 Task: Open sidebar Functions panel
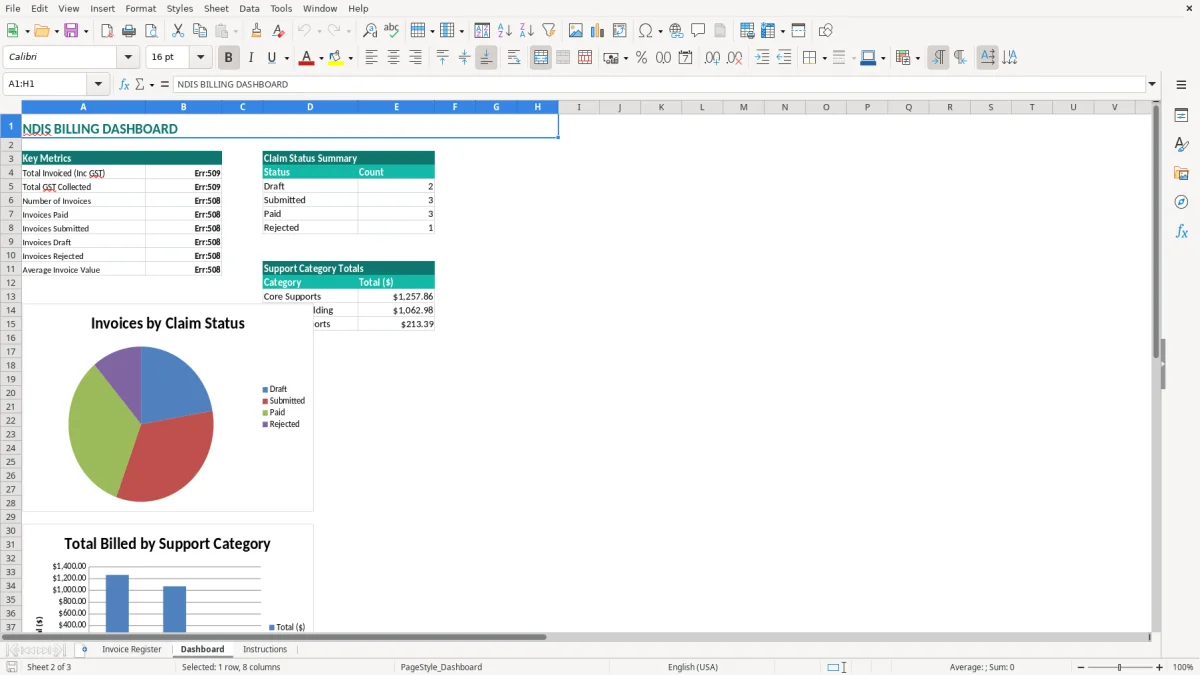(x=1181, y=232)
